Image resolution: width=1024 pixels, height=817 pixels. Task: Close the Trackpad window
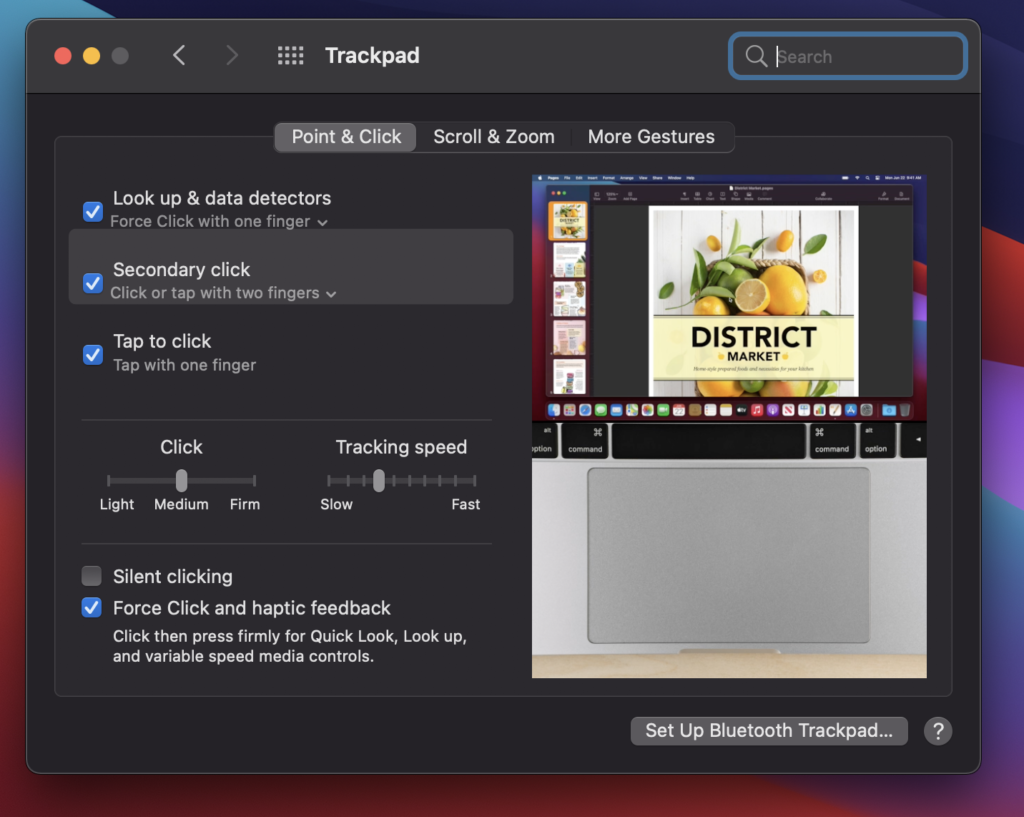coord(63,56)
